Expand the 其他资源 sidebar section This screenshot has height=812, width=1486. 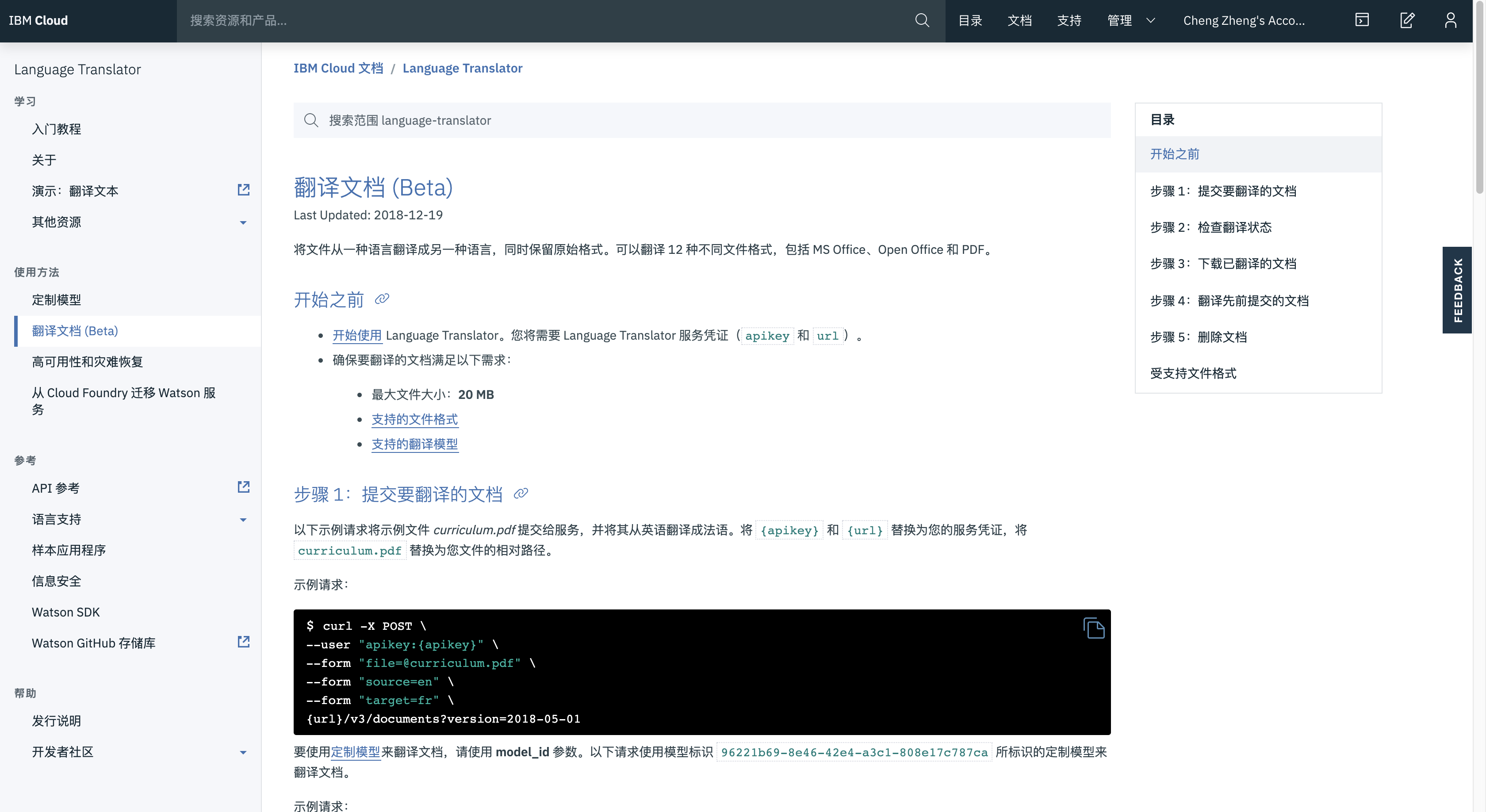243,222
